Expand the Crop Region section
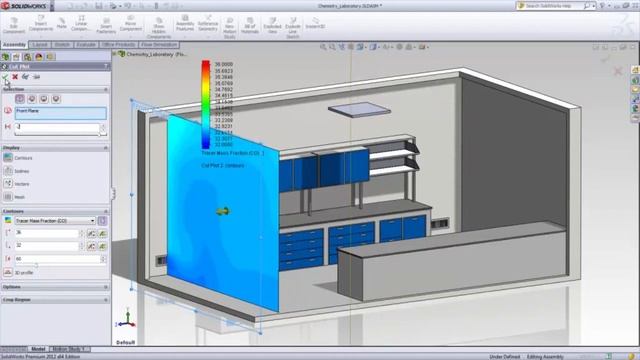Screen dimensions: 640x360 [x=106, y=300]
